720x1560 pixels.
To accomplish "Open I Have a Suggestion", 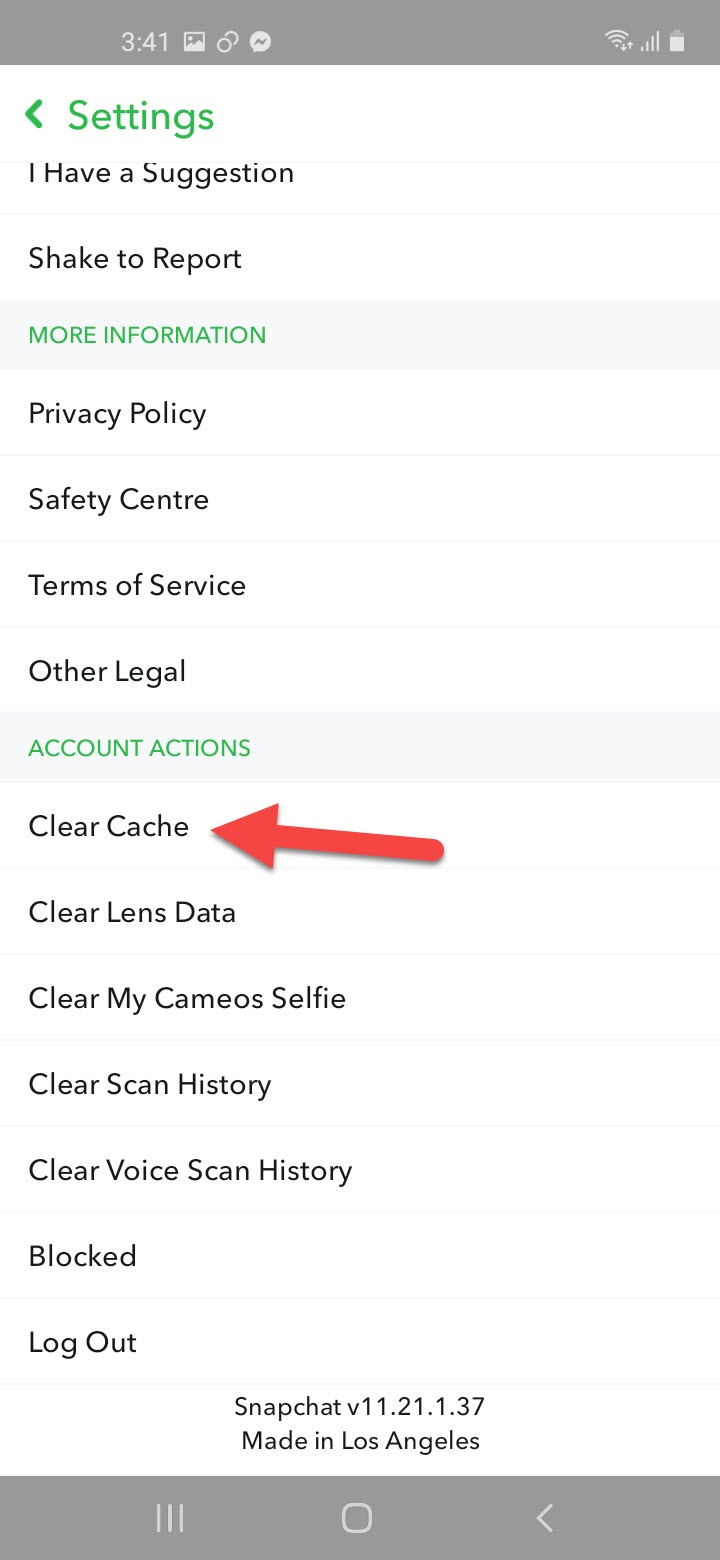I will (x=161, y=174).
